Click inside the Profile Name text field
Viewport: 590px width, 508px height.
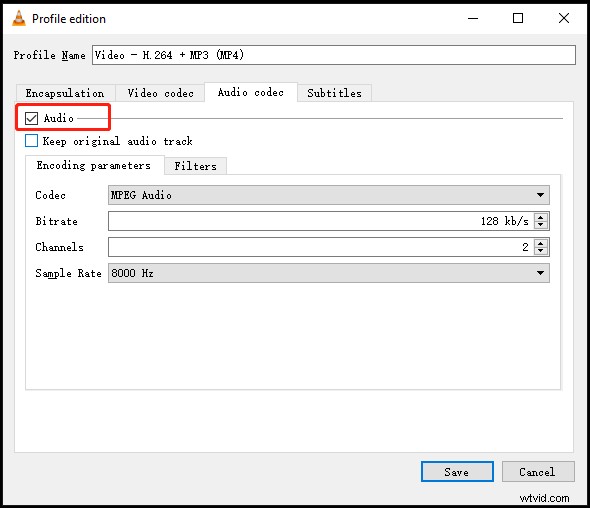tap(334, 55)
